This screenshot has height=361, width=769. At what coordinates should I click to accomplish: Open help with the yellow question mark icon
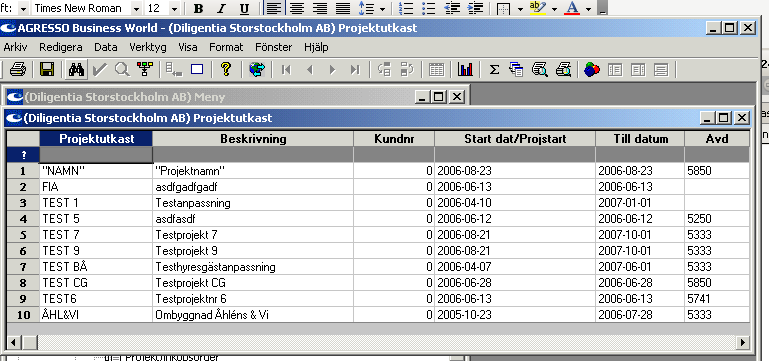(x=226, y=70)
